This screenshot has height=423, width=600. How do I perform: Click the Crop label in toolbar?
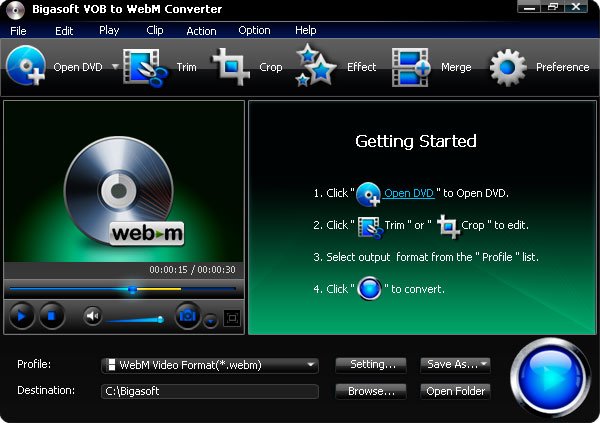click(271, 67)
